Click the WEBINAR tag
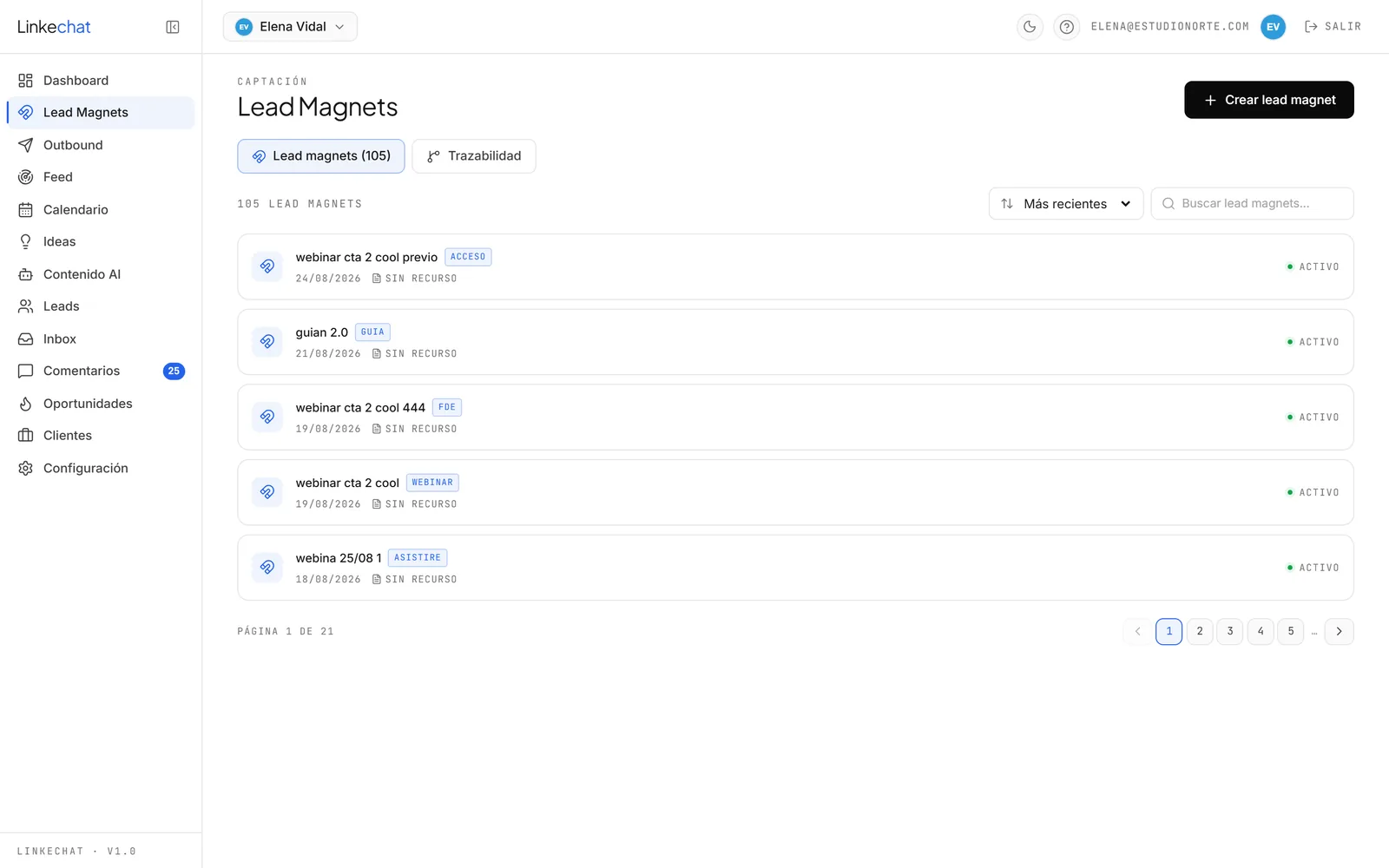The image size is (1389, 868). [x=432, y=483]
